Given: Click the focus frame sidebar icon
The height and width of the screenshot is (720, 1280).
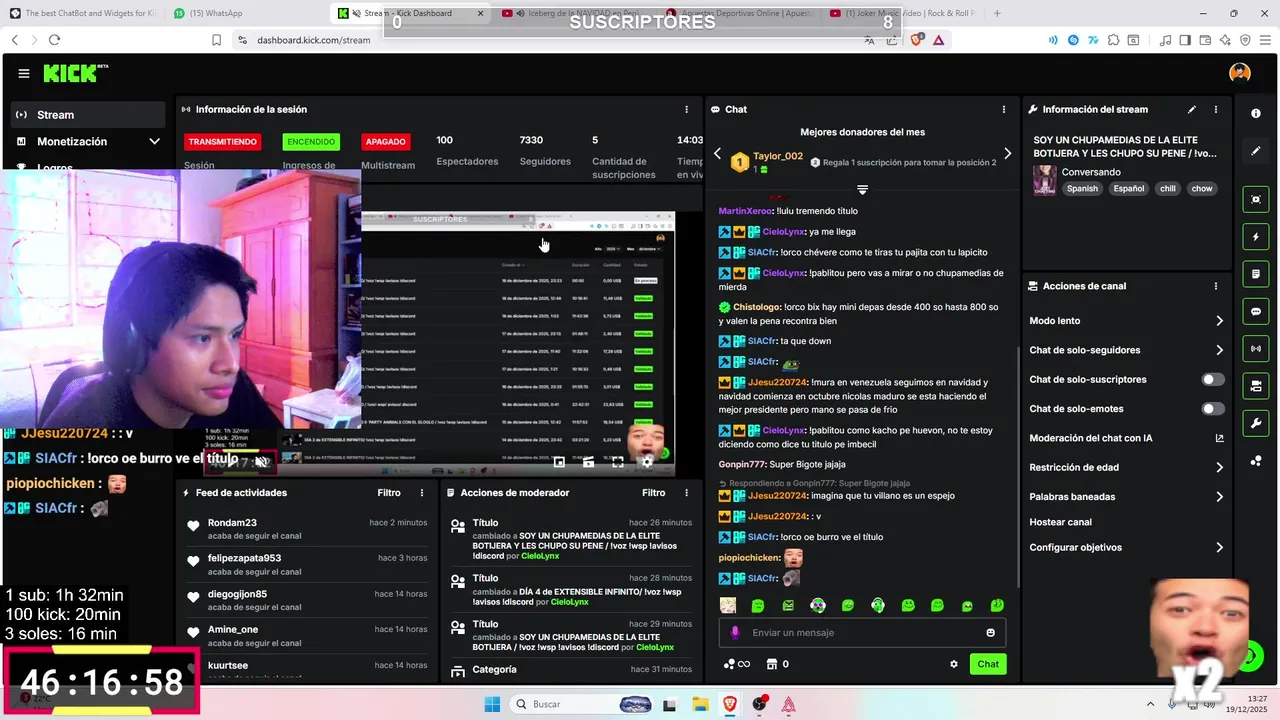Looking at the screenshot, I should tap(1256, 199).
